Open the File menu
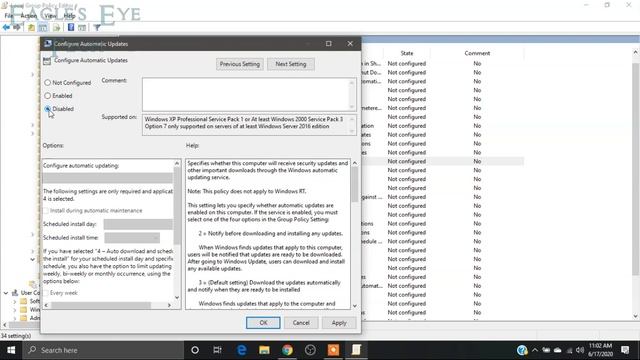Image resolution: width=640 pixels, height=360 pixels. tap(9, 16)
